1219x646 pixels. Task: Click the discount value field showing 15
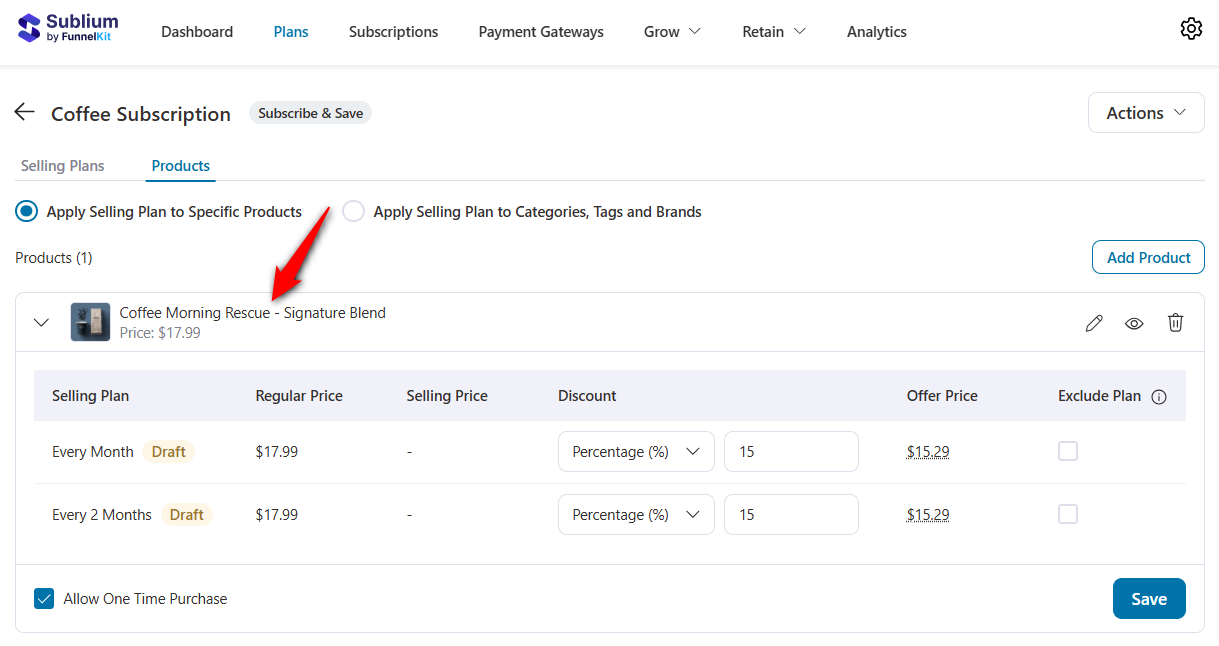(791, 451)
